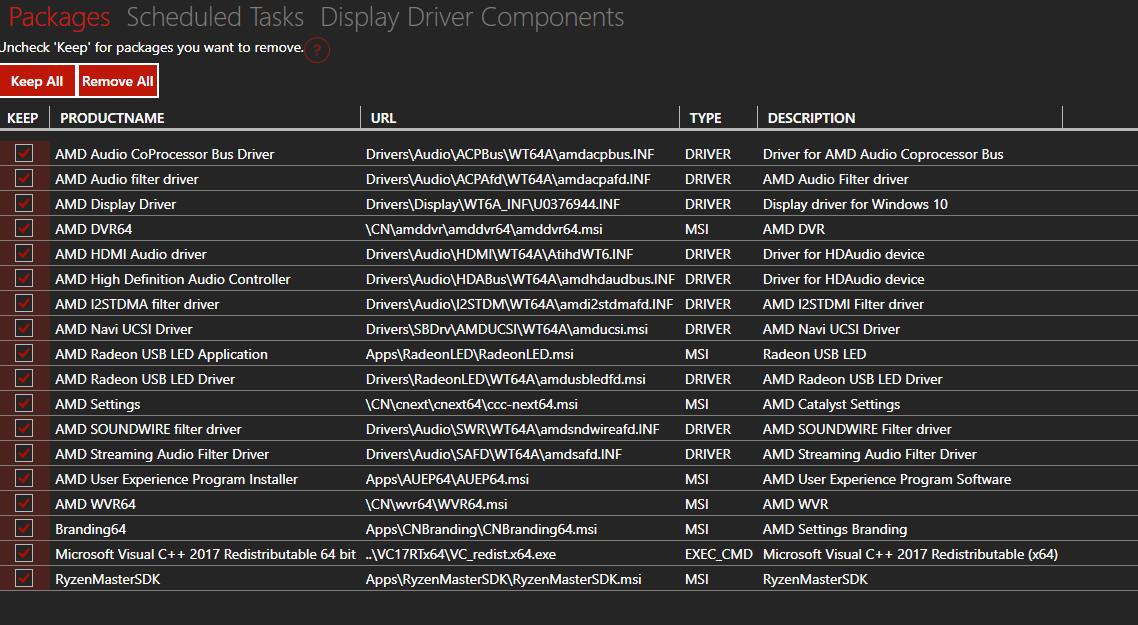Click the WVR64.msi URL cell
Image resolution: width=1138 pixels, height=625 pixels.
pyautogui.click(x=436, y=504)
